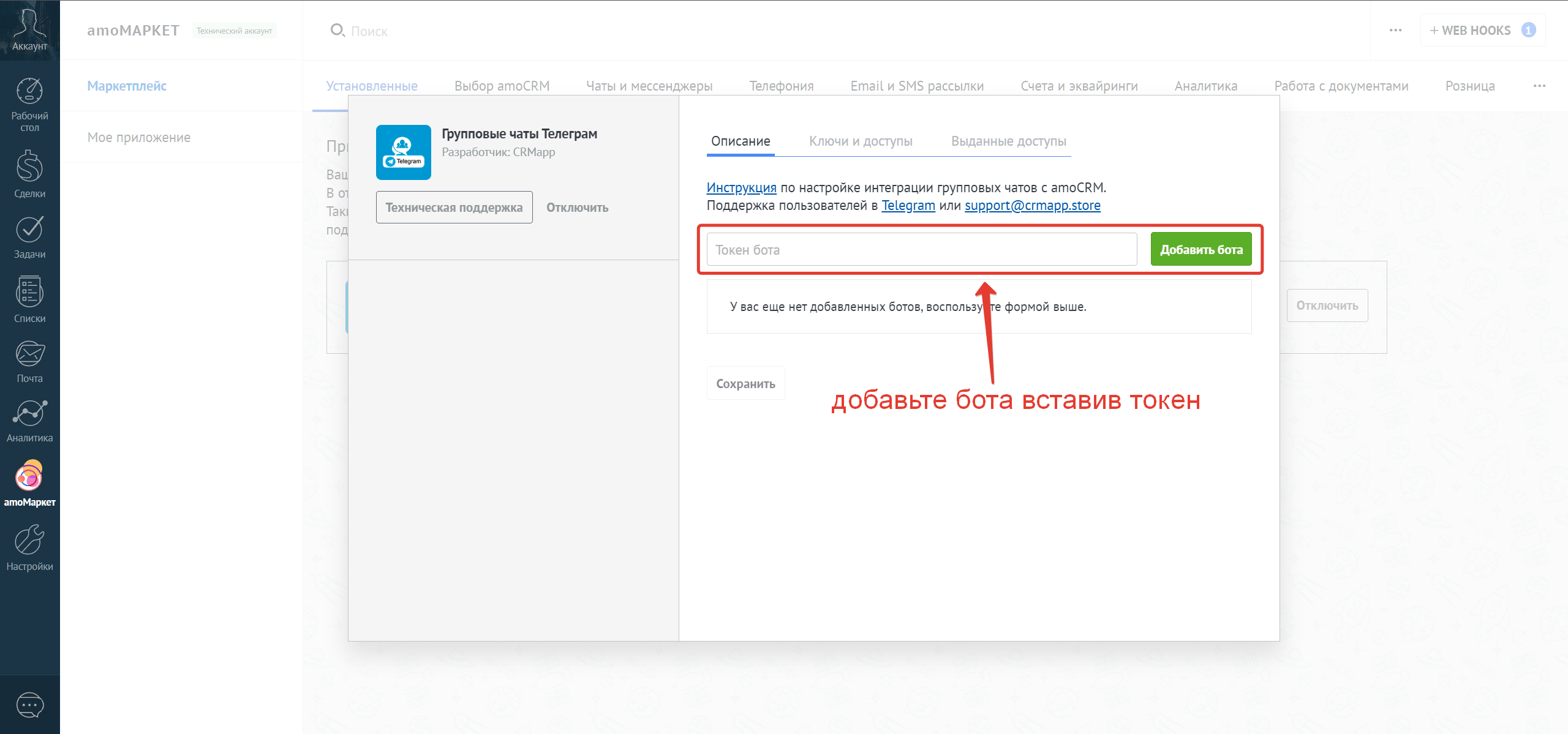Open the Account avatar in sidebar
The height and width of the screenshot is (734, 1568).
[x=29, y=29]
